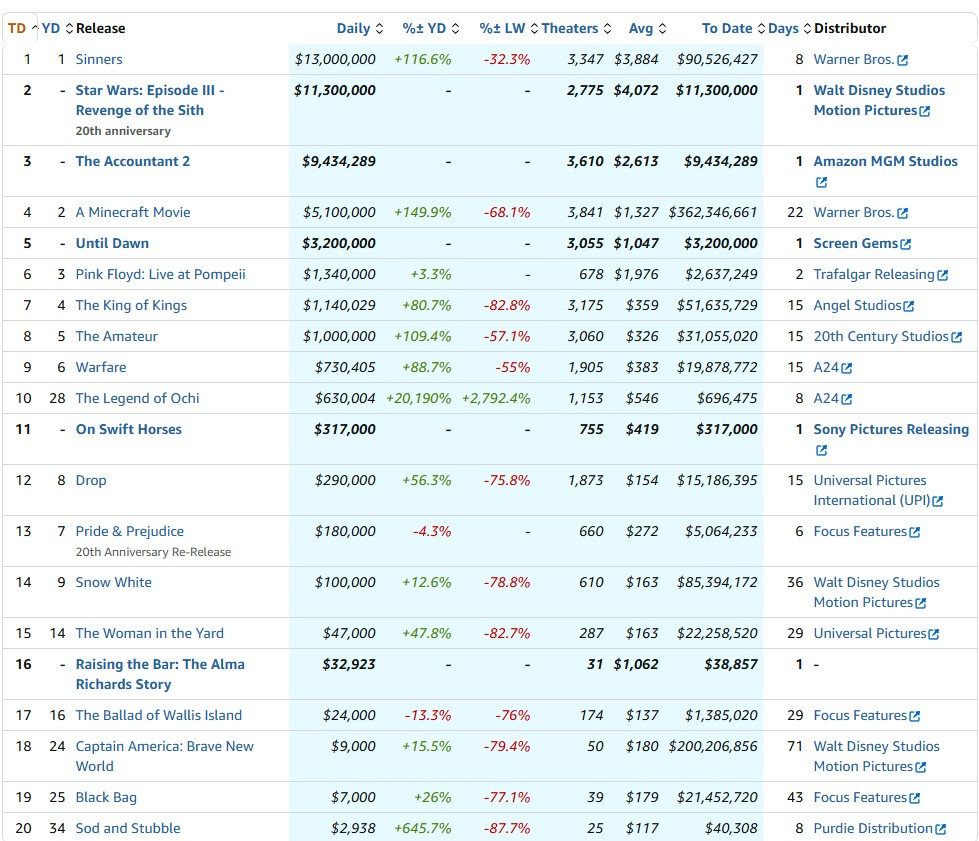
Task: Open Amazon MGM Studios external link icon
Action: (x=821, y=182)
